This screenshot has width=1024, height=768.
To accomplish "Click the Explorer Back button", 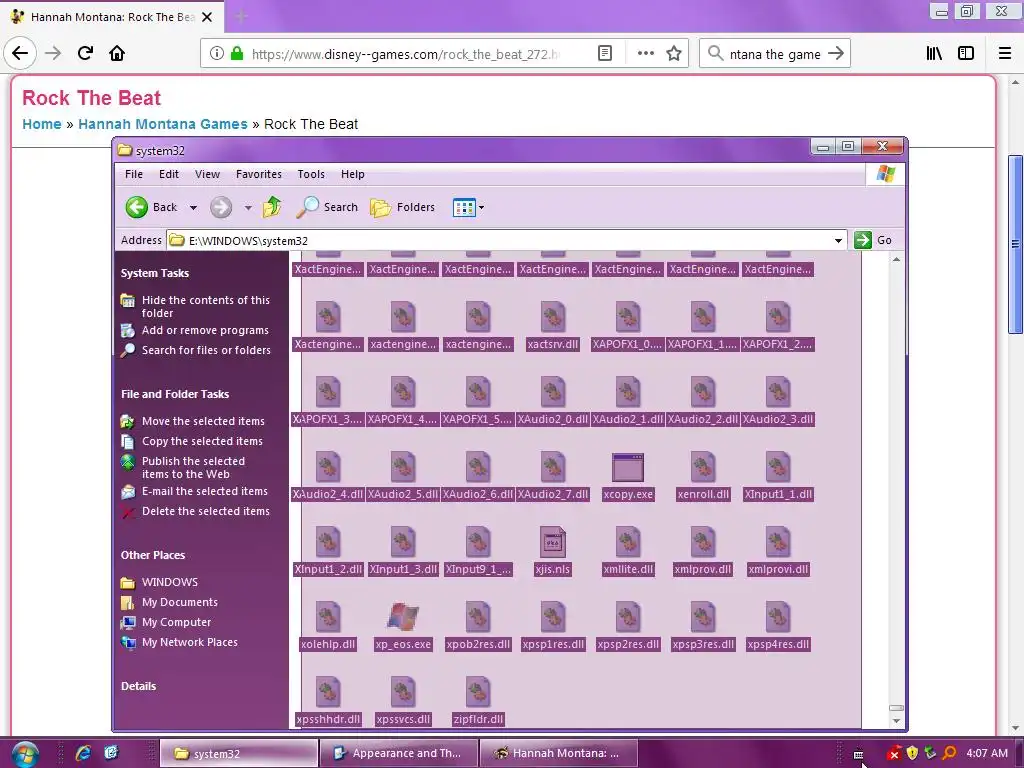I will pyautogui.click(x=152, y=207).
